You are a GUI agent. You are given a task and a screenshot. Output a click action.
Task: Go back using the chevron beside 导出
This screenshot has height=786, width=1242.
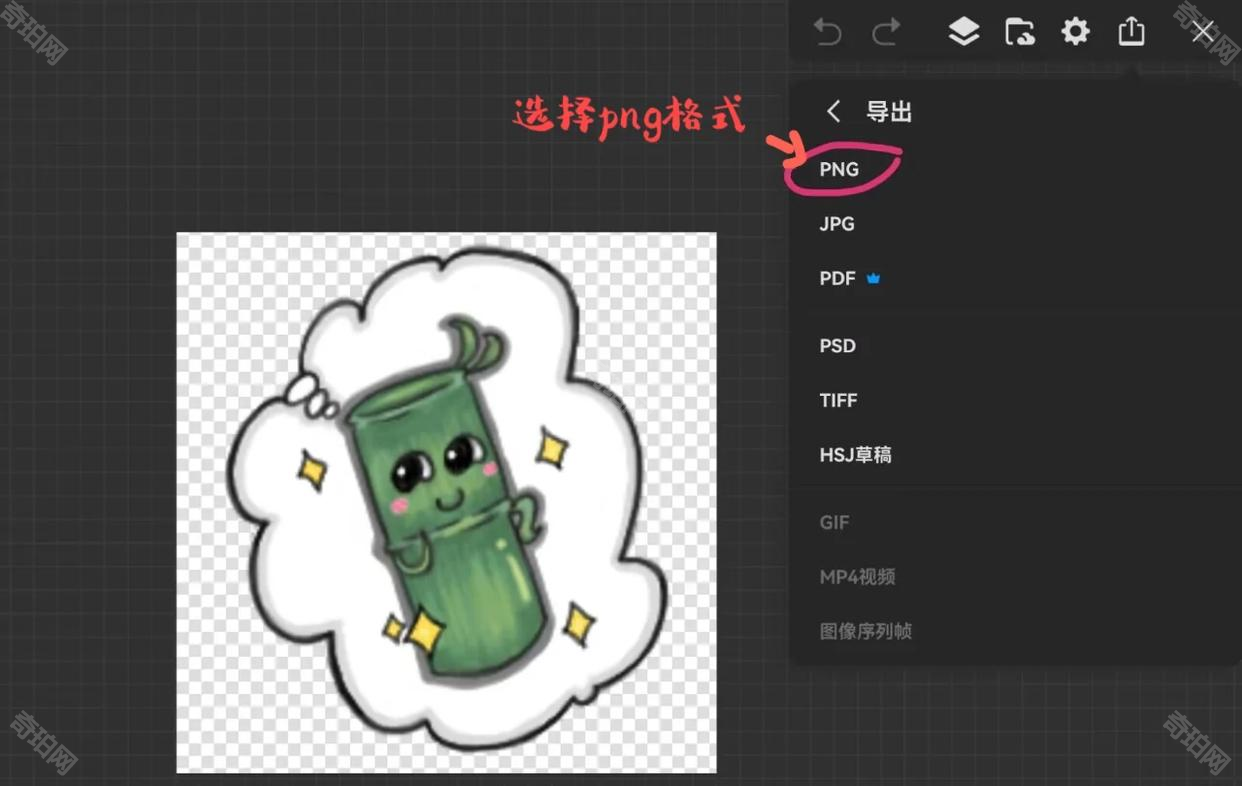tap(833, 112)
